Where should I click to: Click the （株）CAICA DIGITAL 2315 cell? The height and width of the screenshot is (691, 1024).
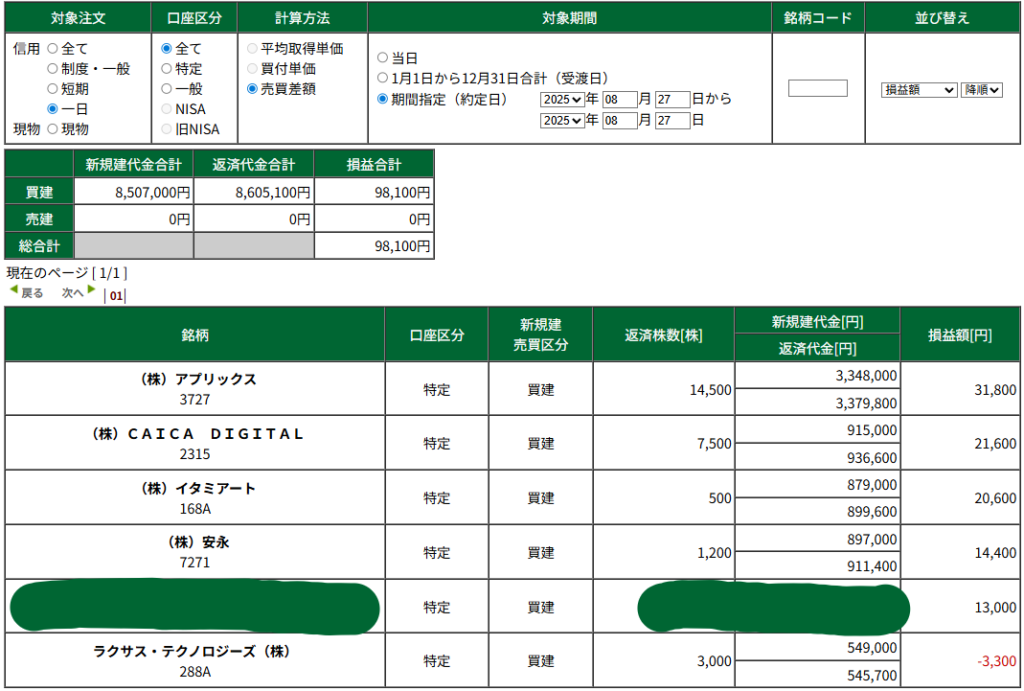[x=195, y=443]
